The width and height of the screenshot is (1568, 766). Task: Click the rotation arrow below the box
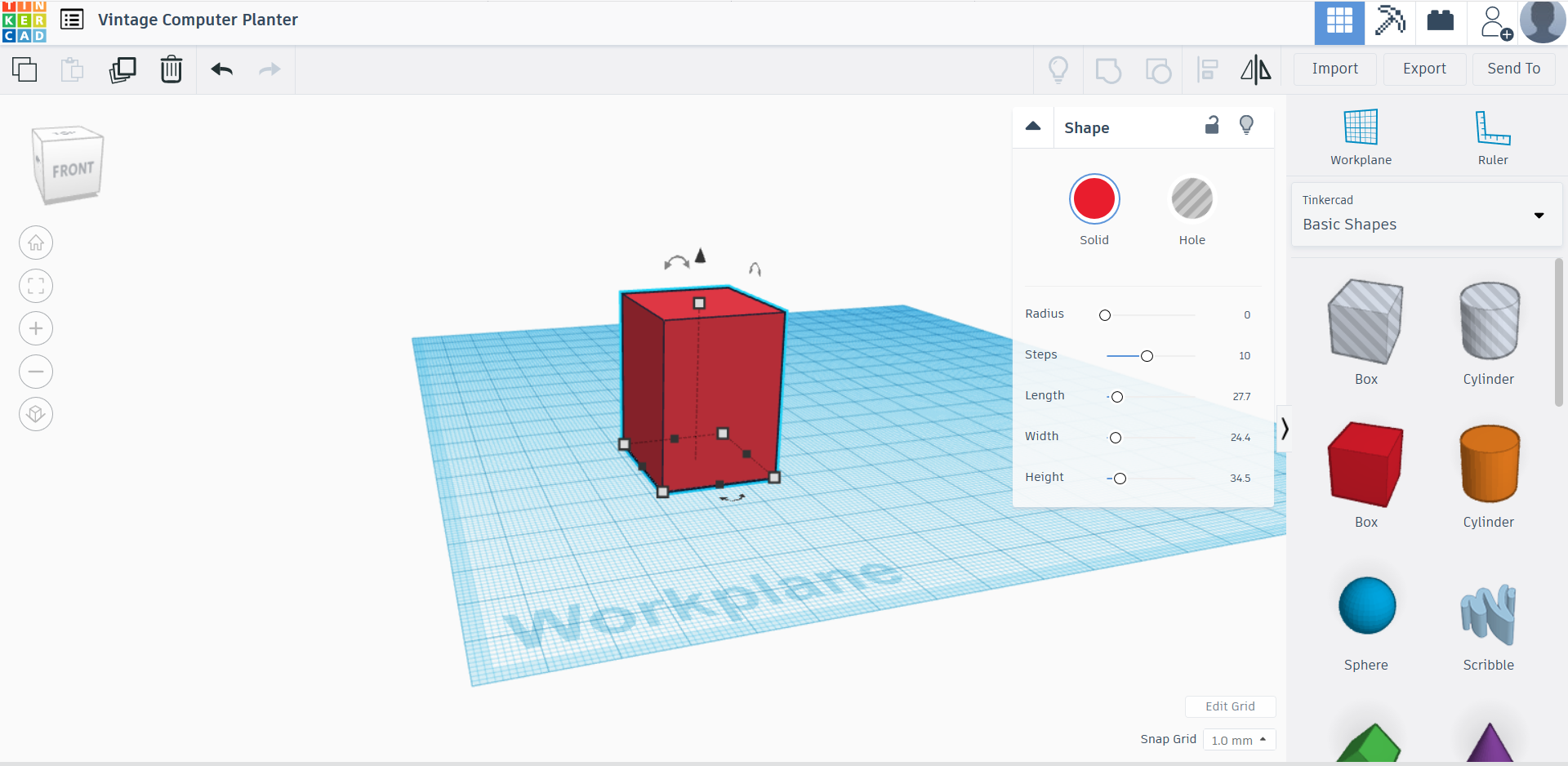[733, 497]
